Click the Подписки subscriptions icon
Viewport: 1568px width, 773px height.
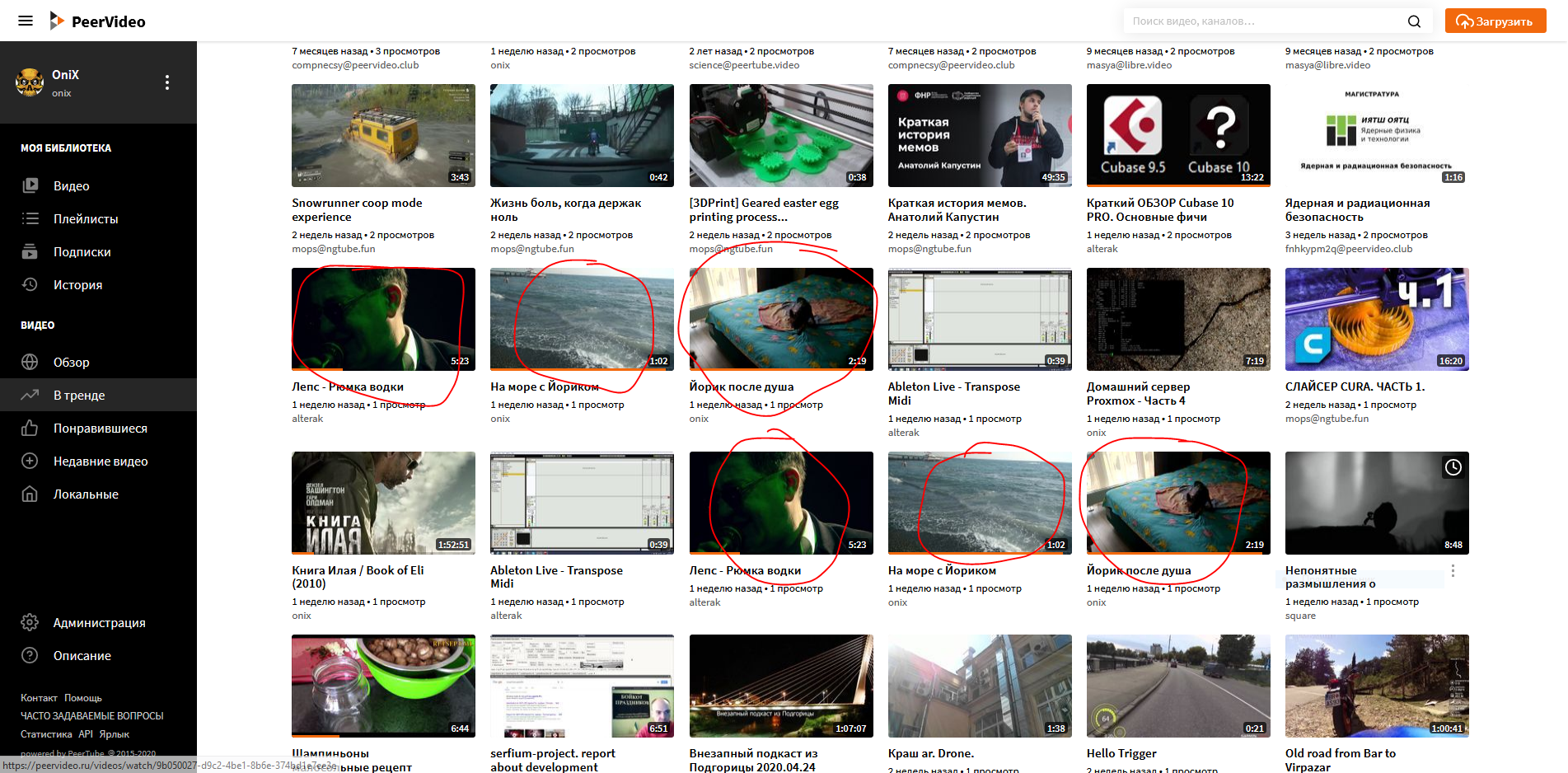pos(30,251)
